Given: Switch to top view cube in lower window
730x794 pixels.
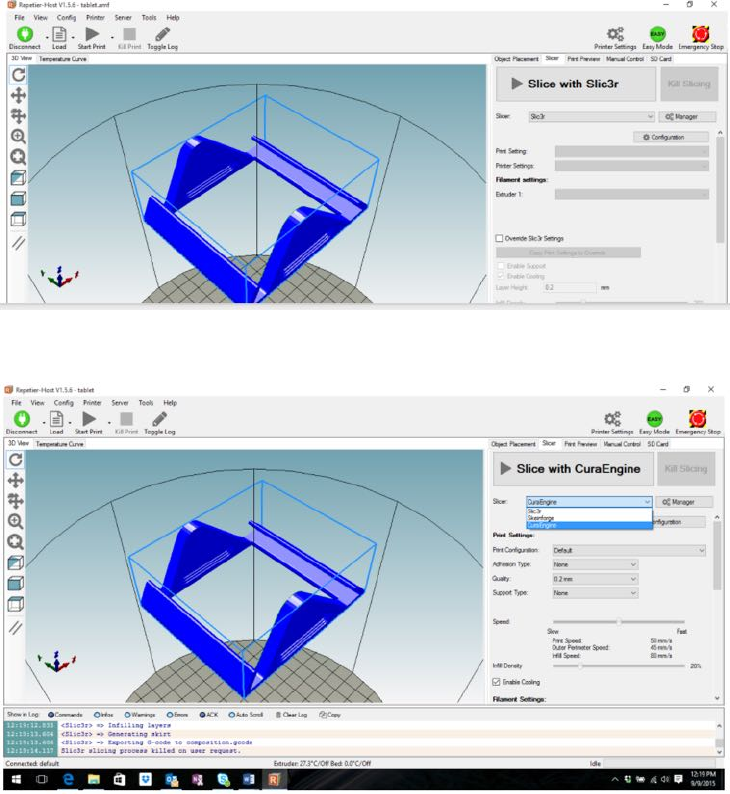Looking at the screenshot, I should pyautogui.click(x=16, y=604).
